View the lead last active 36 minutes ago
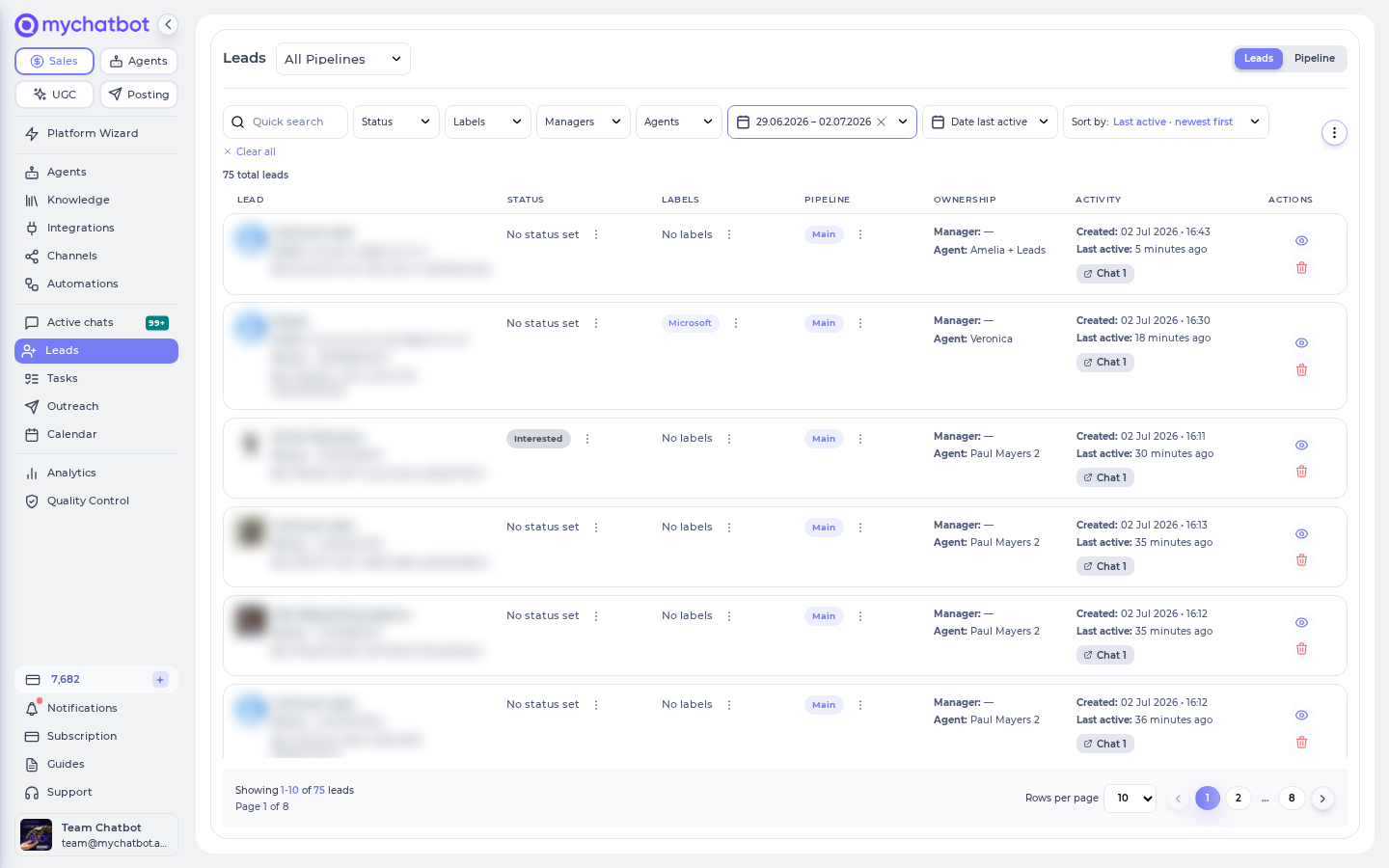 (x=1301, y=716)
